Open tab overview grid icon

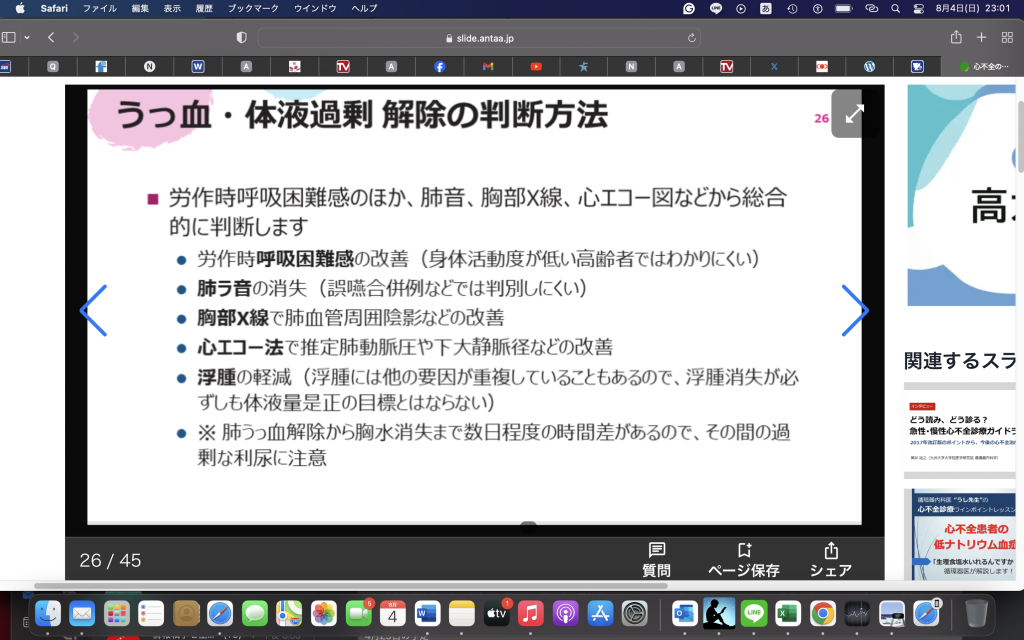tap(1006, 37)
